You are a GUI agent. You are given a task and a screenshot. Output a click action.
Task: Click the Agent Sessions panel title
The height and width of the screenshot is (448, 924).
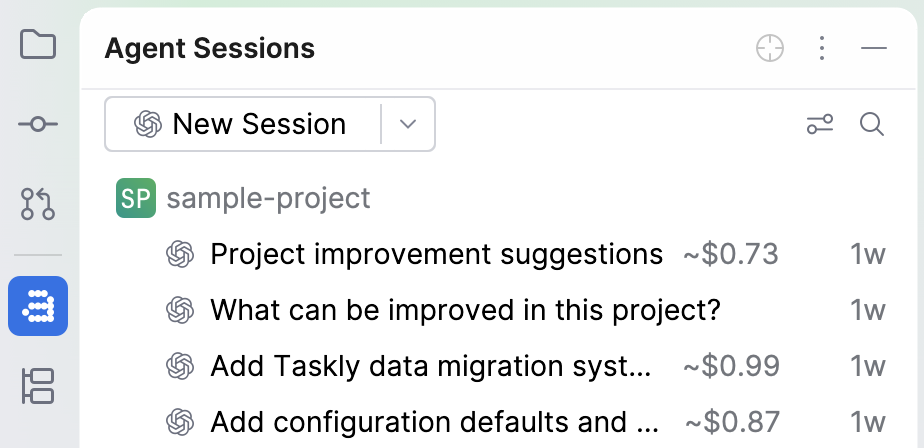[210, 48]
